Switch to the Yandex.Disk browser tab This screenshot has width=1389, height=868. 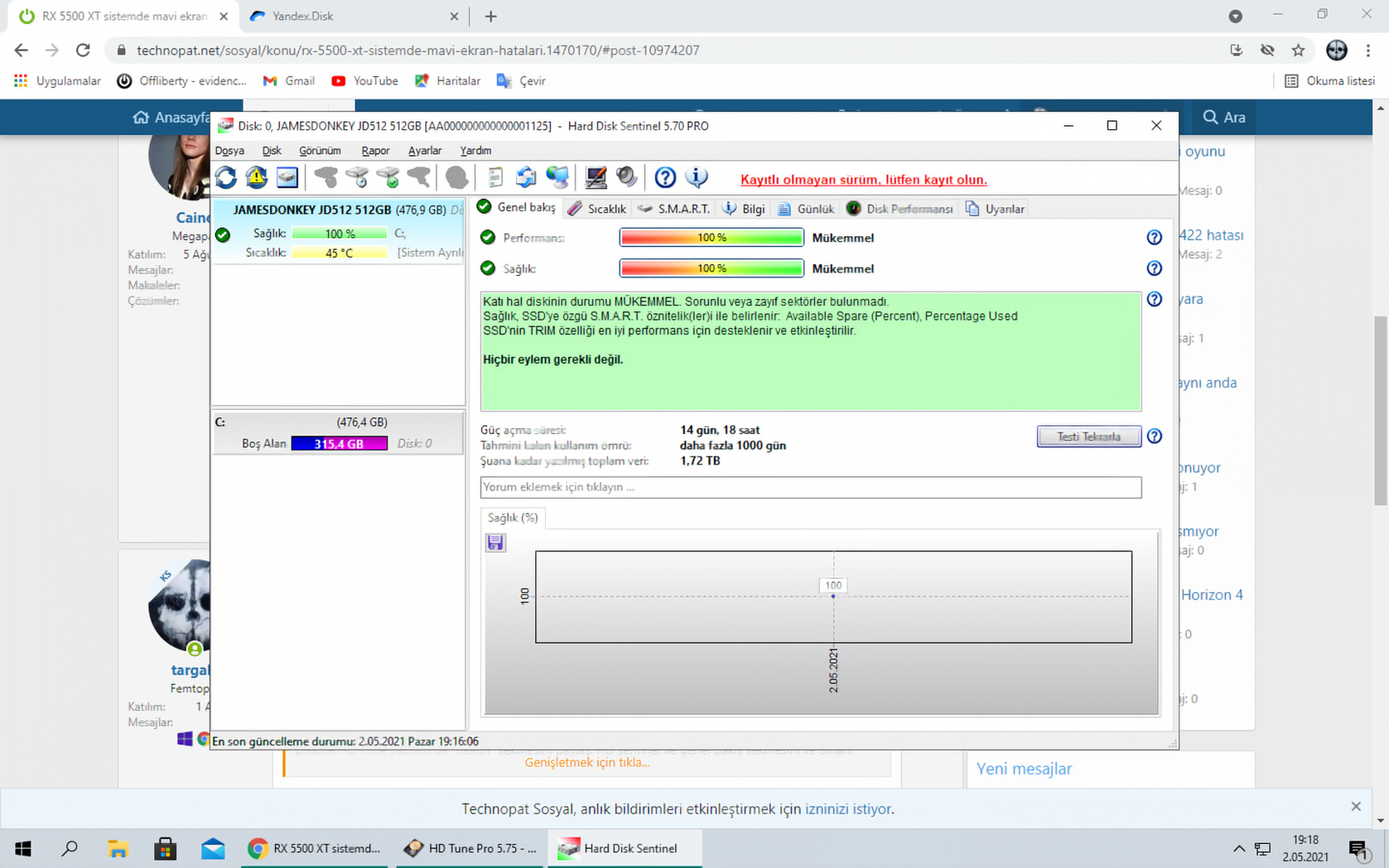(x=352, y=16)
